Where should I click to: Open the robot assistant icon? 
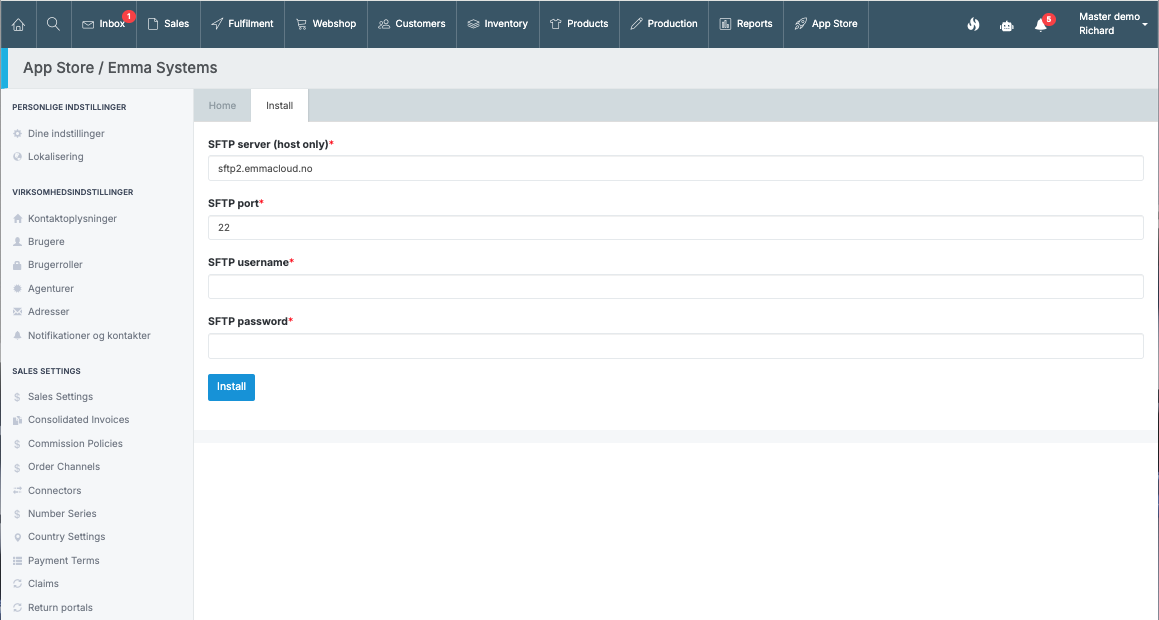1007,25
